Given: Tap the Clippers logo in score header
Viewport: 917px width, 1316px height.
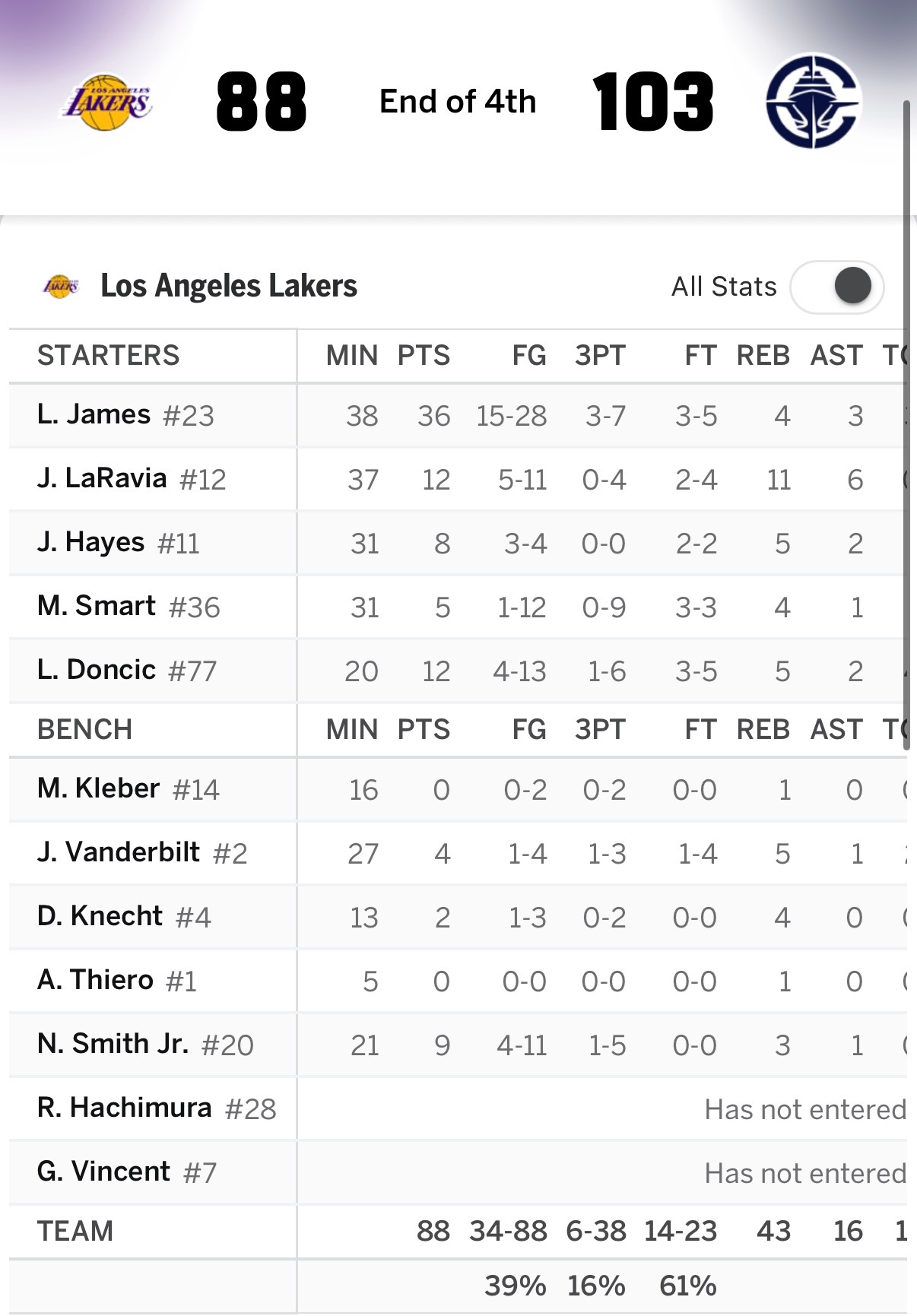Looking at the screenshot, I should point(812,101).
